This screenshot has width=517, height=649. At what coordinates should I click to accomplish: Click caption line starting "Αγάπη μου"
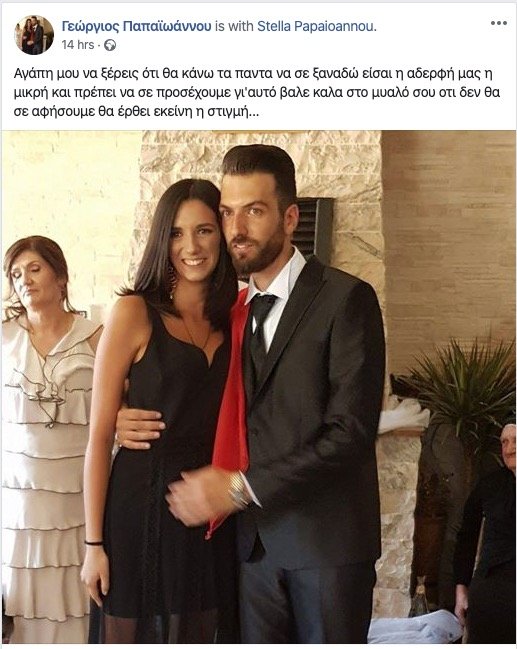click(x=258, y=74)
